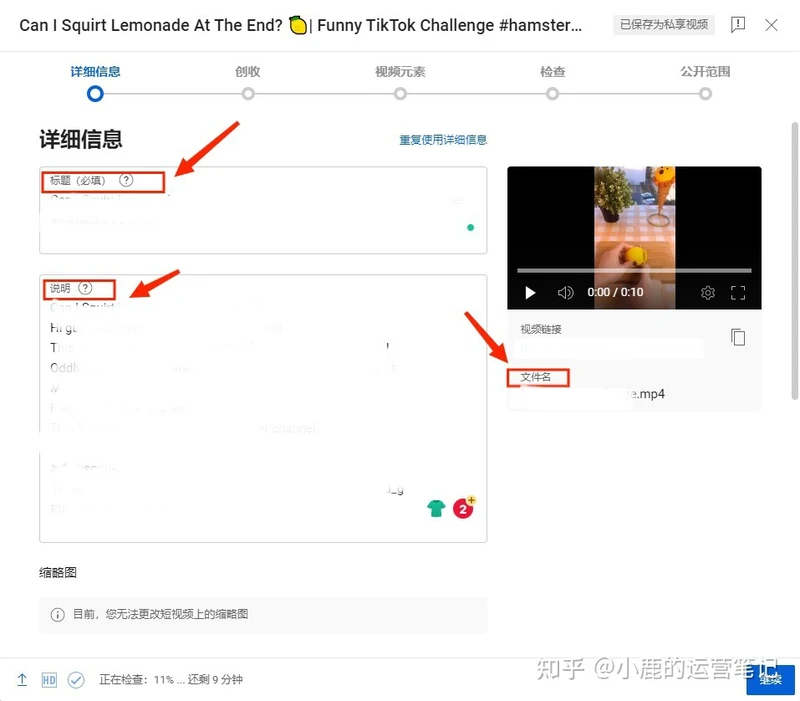Mute the video preview volume
Screen dimensions: 800x701
[x=565, y=292]
